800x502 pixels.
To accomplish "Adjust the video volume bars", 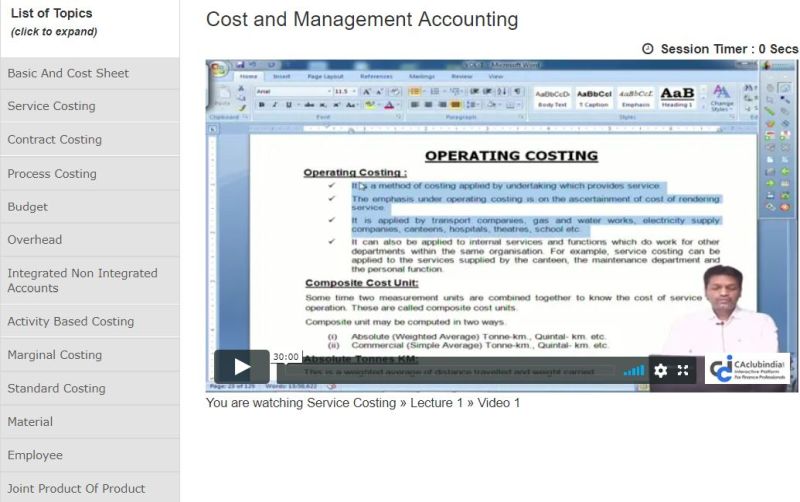I will click(x=634, y=371).
